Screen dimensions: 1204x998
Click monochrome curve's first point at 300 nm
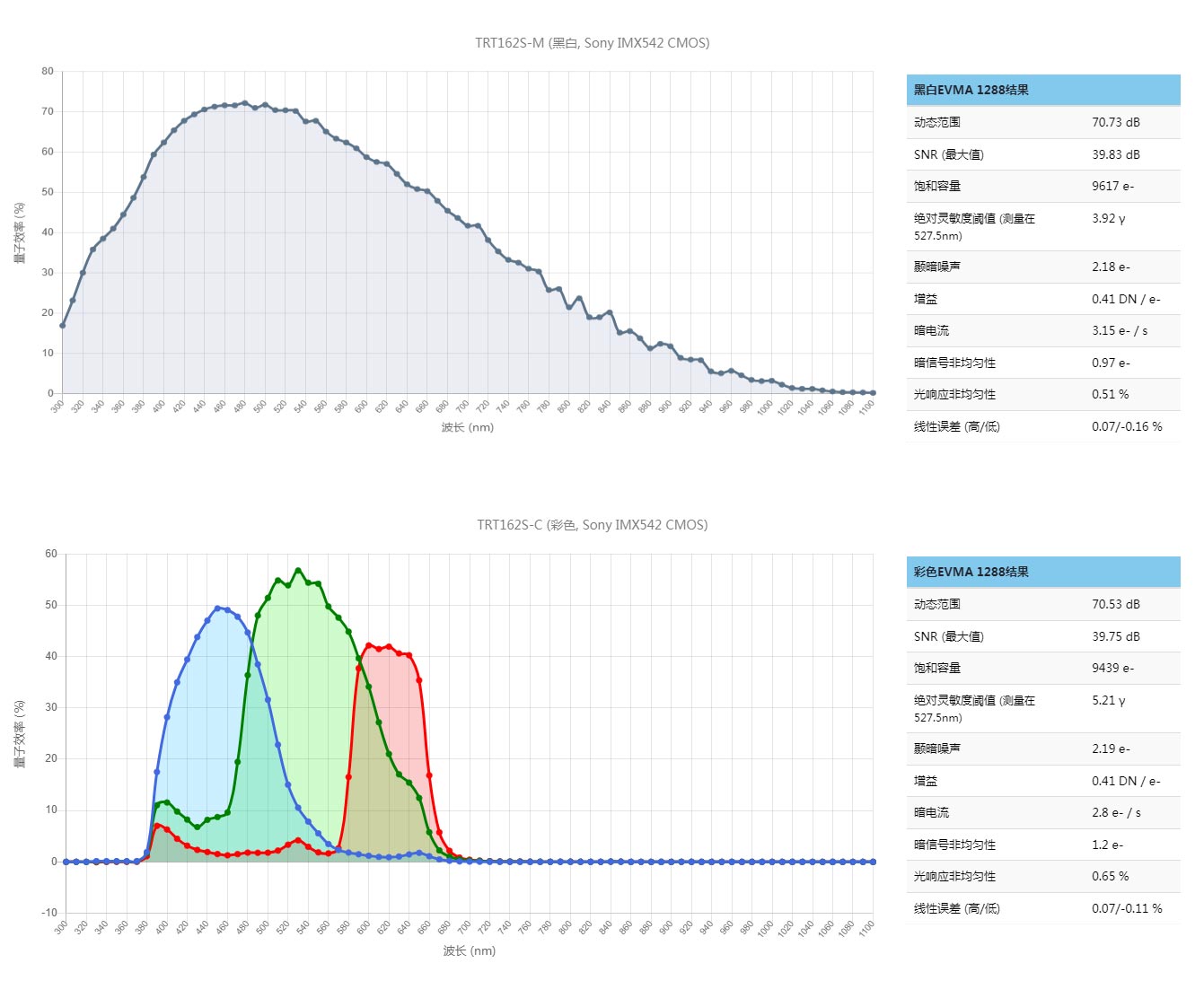[x=62, y=325]
